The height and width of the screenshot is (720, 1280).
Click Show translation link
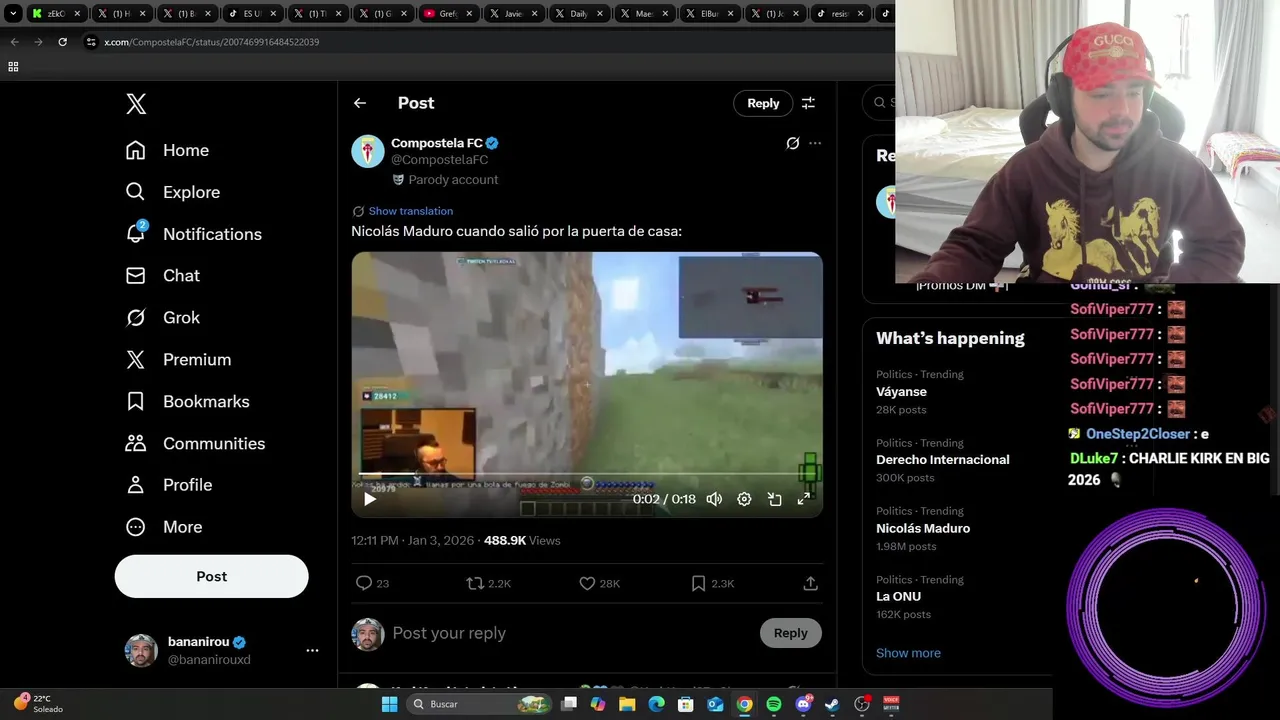click(x=411, y=211)
